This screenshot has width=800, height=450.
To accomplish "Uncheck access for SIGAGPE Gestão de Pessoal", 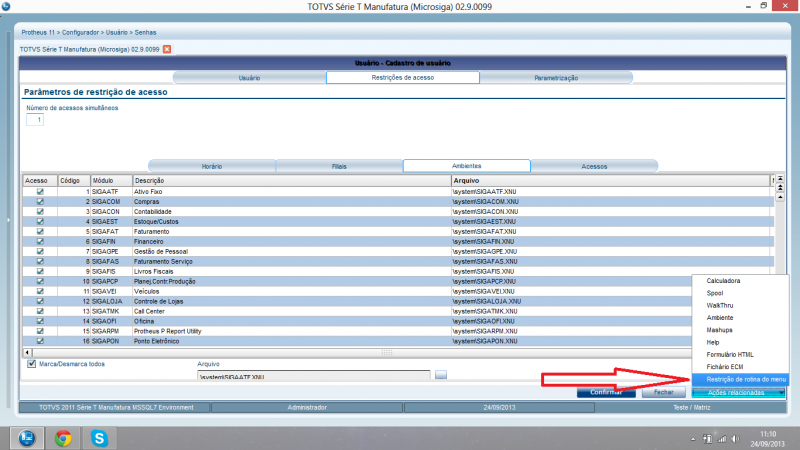I will (40, 252).
